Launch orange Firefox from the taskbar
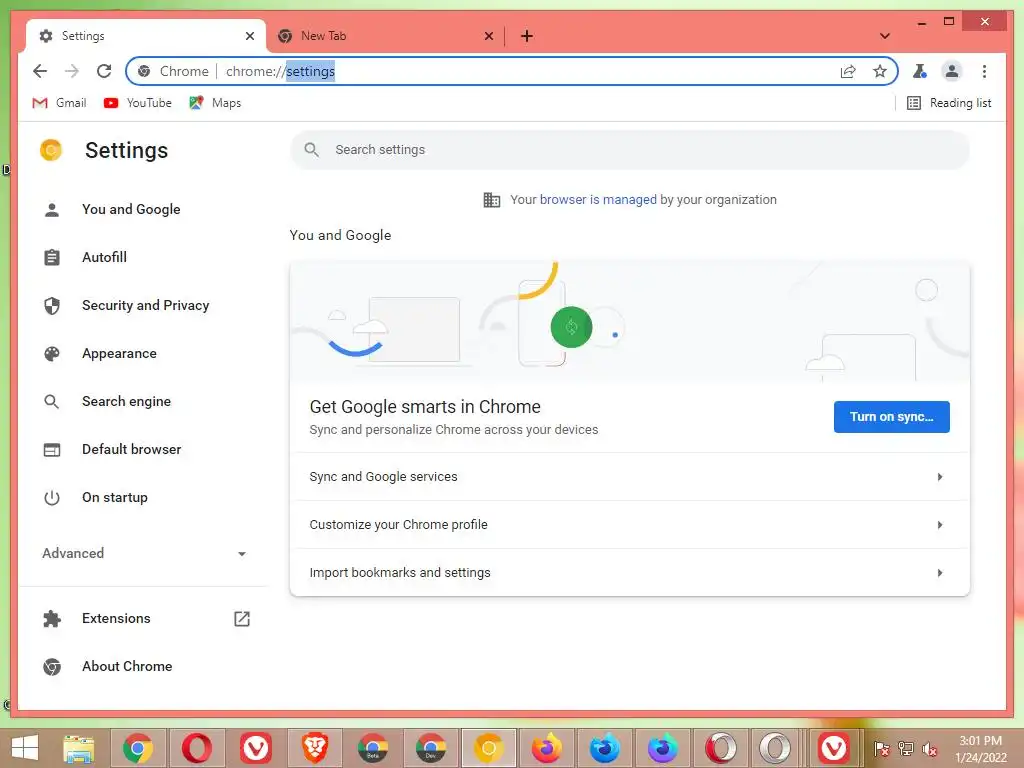Screen dimensions: 1024x768 point(547,748)
